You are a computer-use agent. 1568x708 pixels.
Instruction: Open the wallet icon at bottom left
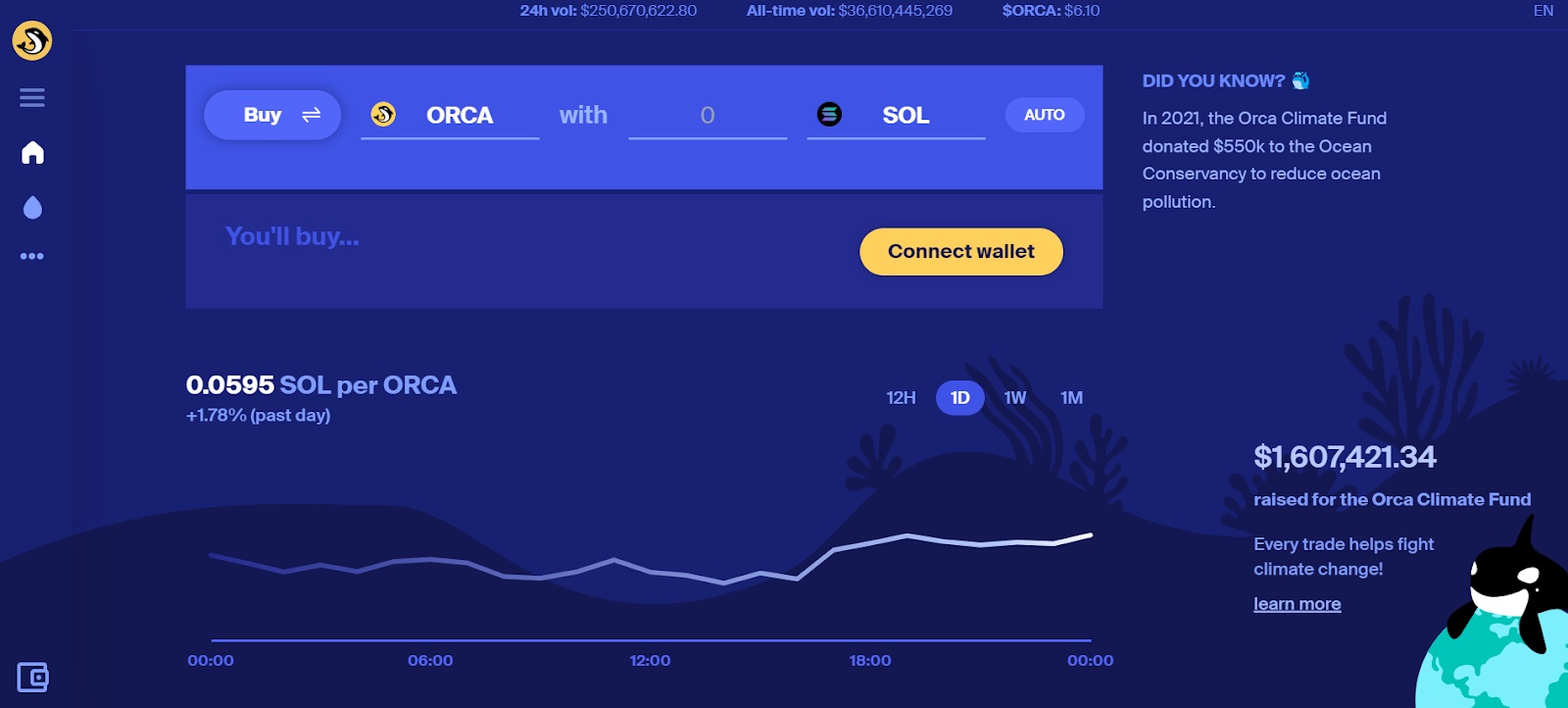[32, 677]
